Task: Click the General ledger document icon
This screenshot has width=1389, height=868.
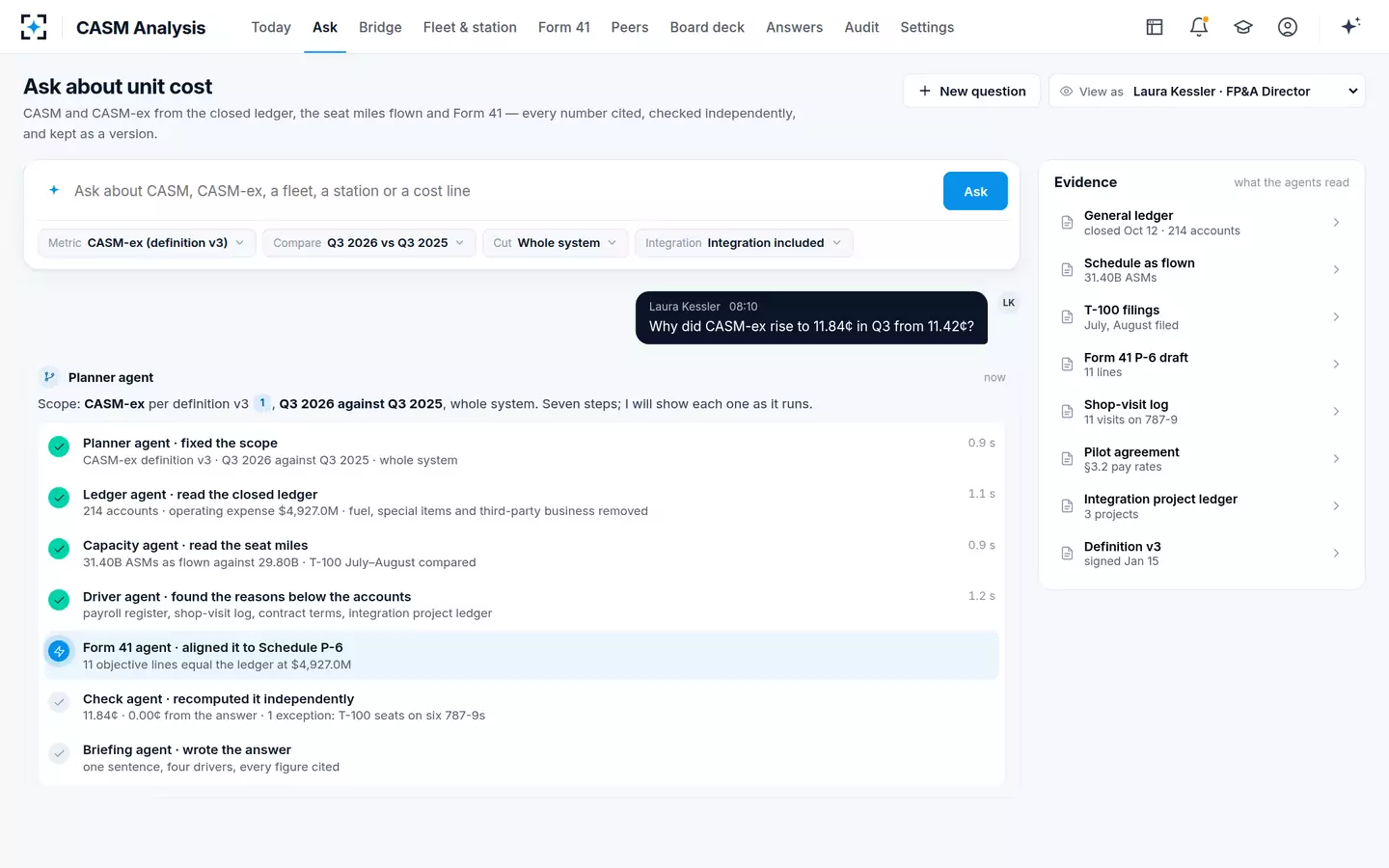Action: [1067, 223]
